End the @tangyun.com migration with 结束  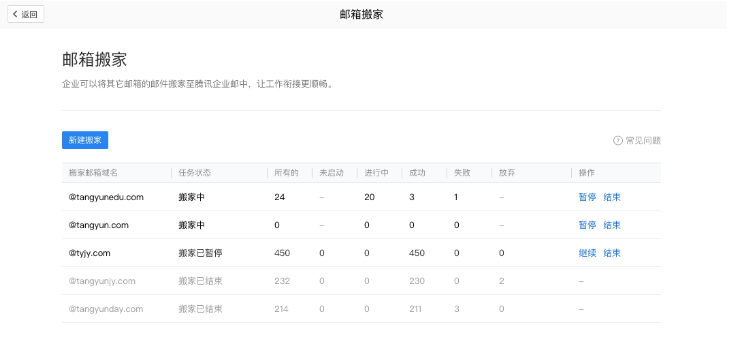click(612, 225)
